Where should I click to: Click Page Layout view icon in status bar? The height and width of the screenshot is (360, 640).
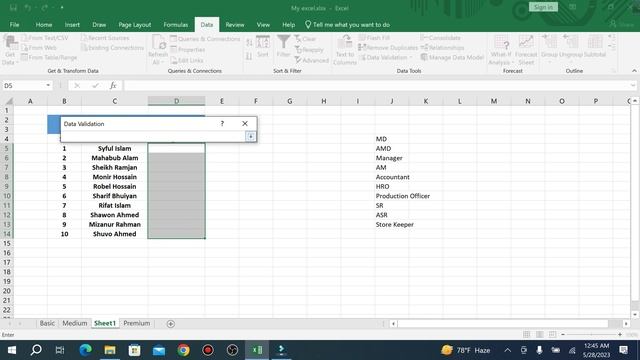540,334
